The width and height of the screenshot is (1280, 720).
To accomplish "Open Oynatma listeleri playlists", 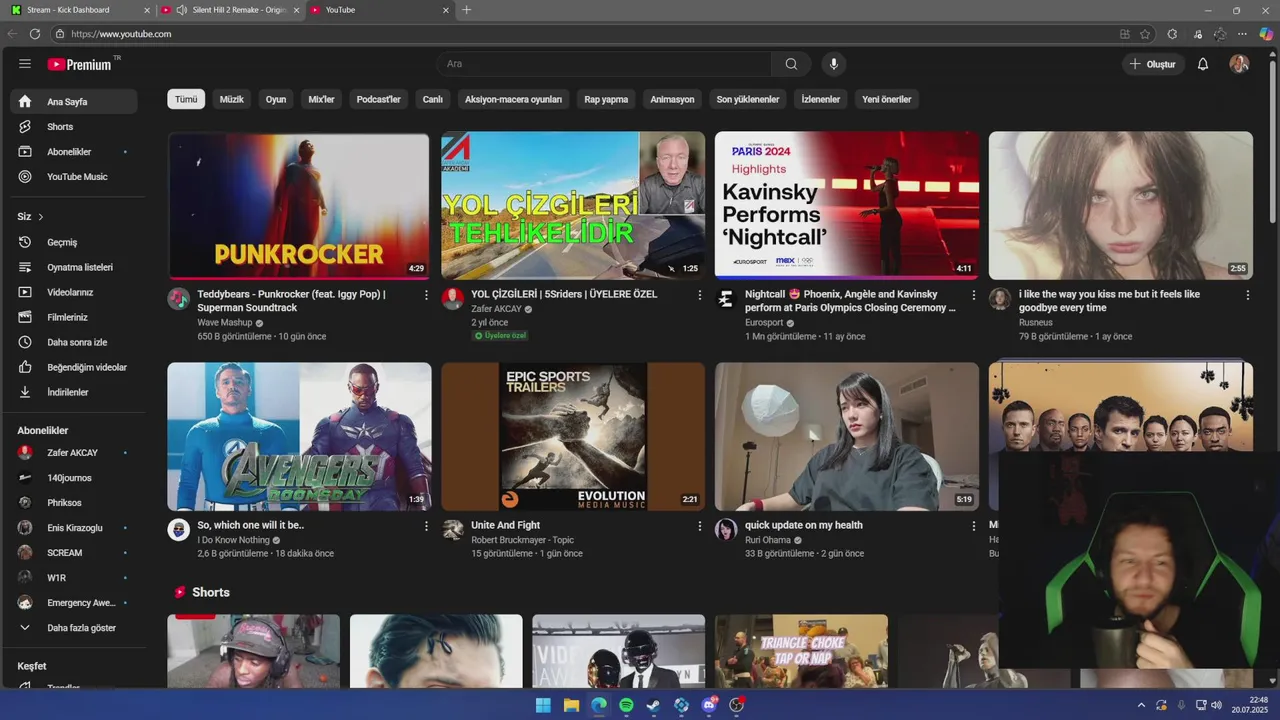I will tap(74, 267).
